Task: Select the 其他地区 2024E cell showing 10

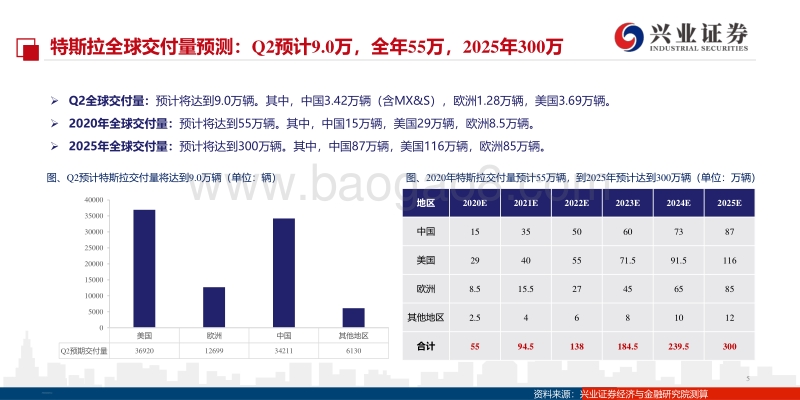Action: pyautogui.click(x=679, y=317)
